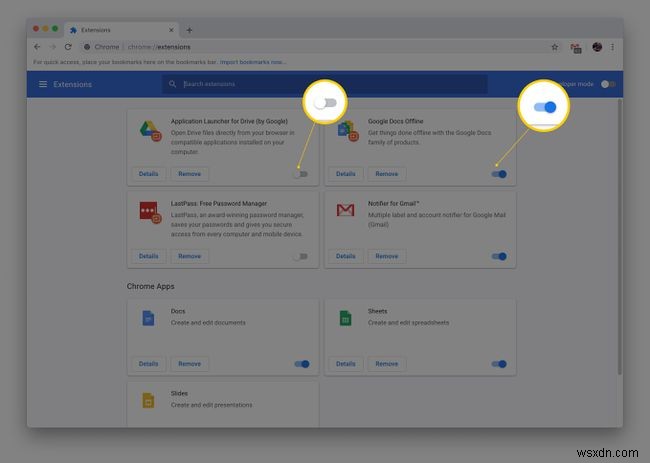The width and height of the screenshot is (650, 463).
Task: Open Details for Docs app
Action: [148, 364]
